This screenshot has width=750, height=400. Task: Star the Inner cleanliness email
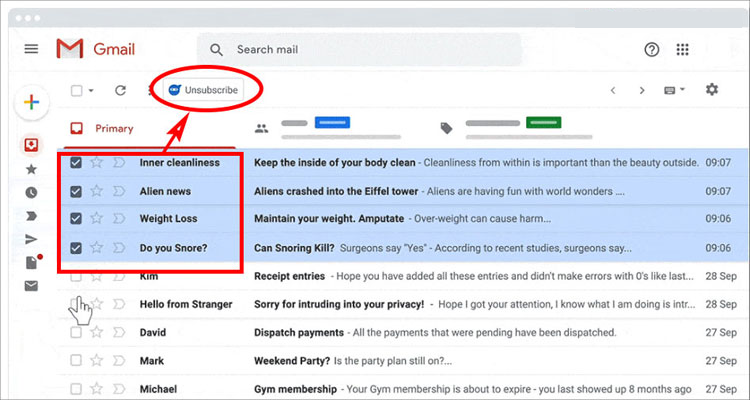[97, 162]
